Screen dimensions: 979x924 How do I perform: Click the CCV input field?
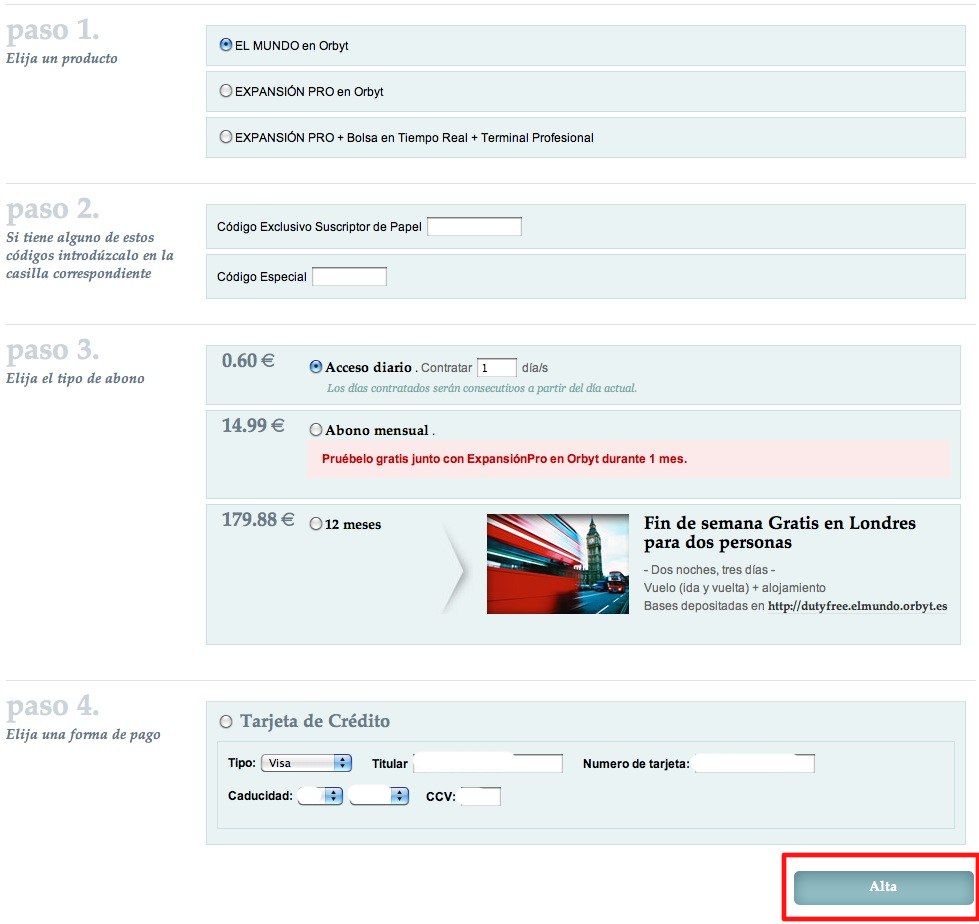[x=480, y=797]
